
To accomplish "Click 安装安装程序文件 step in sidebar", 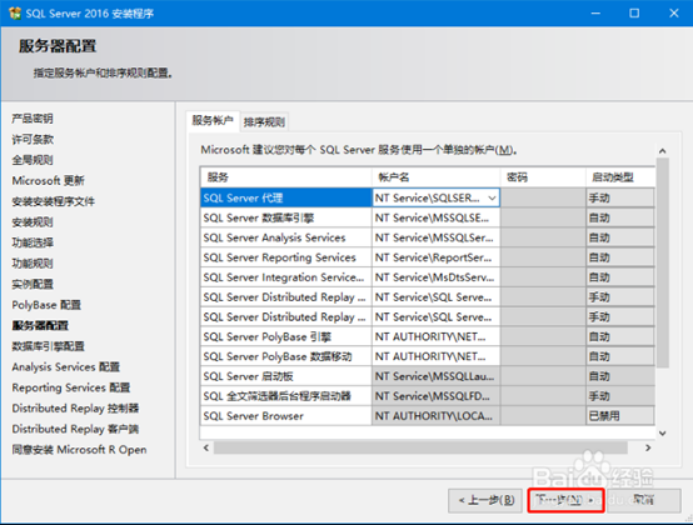I will (53, 202).
